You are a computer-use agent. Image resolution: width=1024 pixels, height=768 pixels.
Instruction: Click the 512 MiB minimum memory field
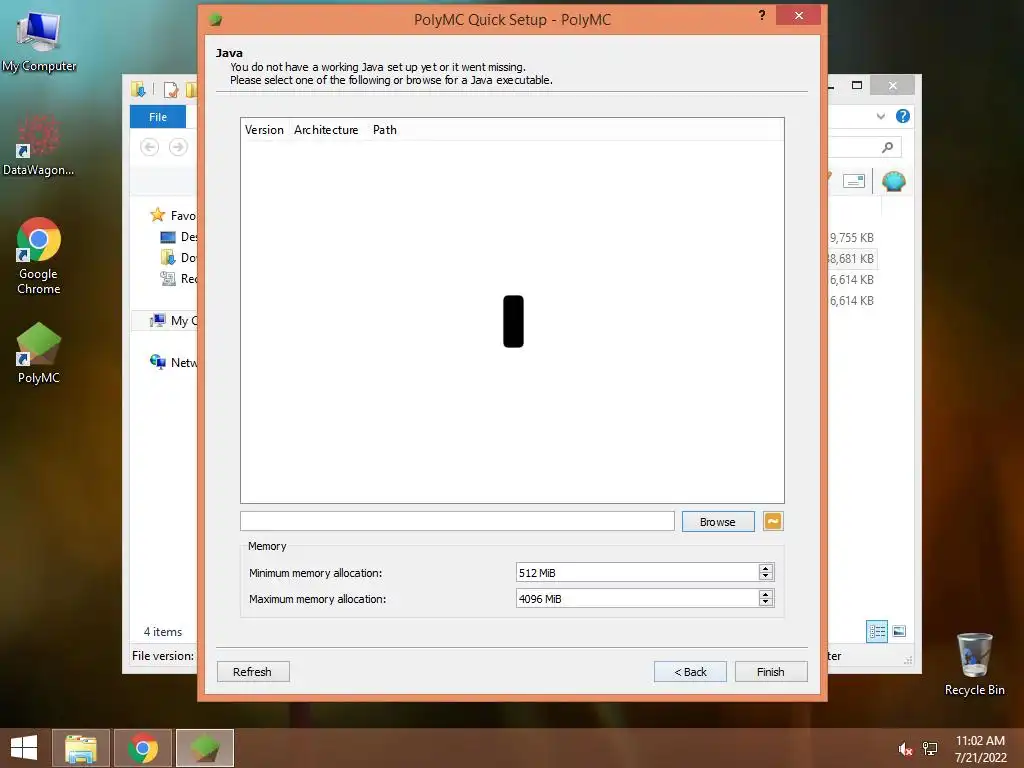[x=637, y=573]
